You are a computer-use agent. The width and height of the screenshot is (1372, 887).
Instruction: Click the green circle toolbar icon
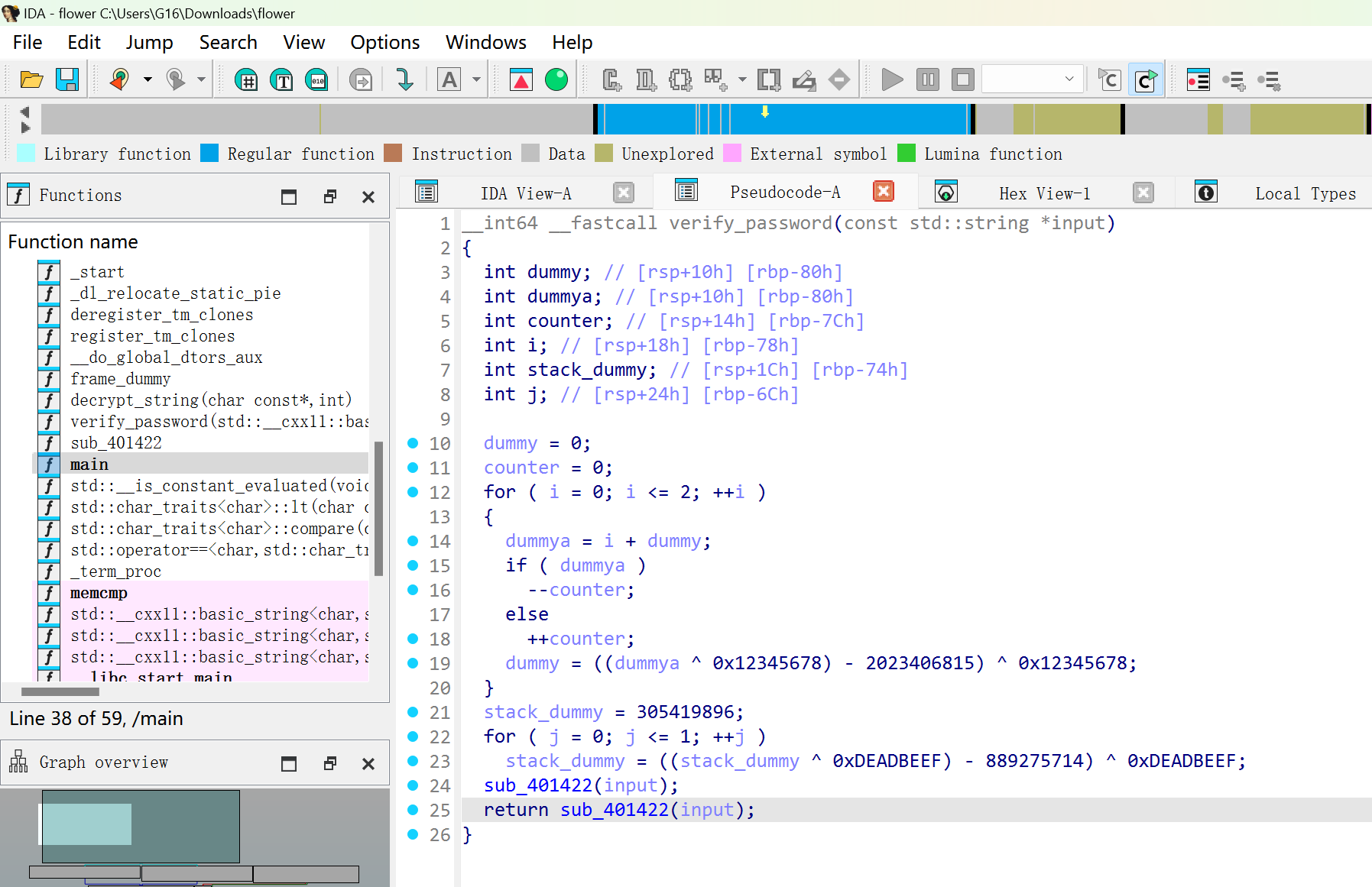556,79
